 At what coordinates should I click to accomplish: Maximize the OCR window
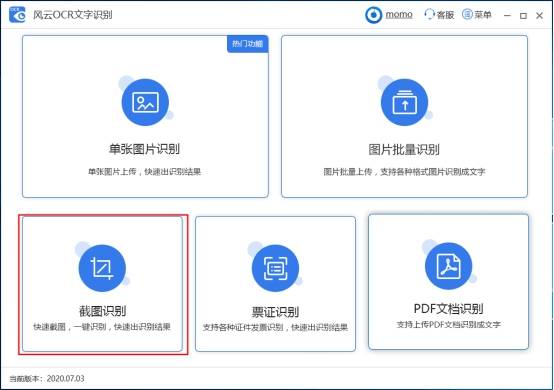coord(524,16)
